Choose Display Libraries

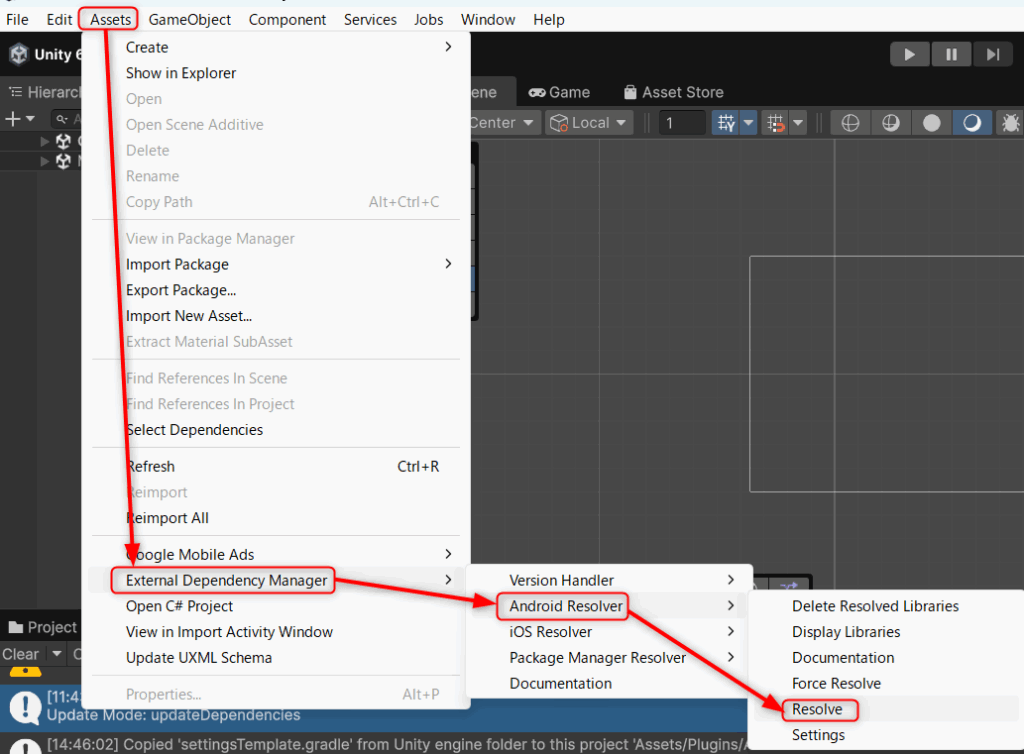point(886,632)
